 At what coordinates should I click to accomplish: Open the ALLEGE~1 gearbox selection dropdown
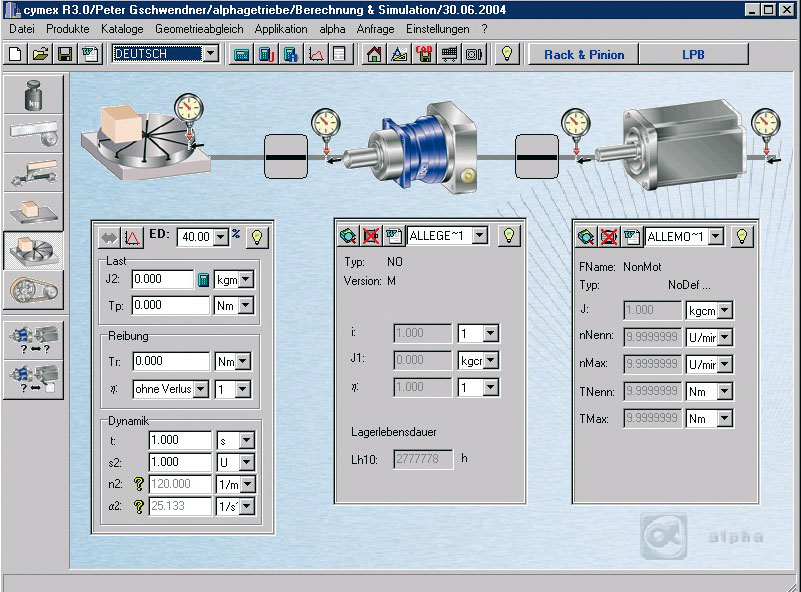[x=479, y=236]
